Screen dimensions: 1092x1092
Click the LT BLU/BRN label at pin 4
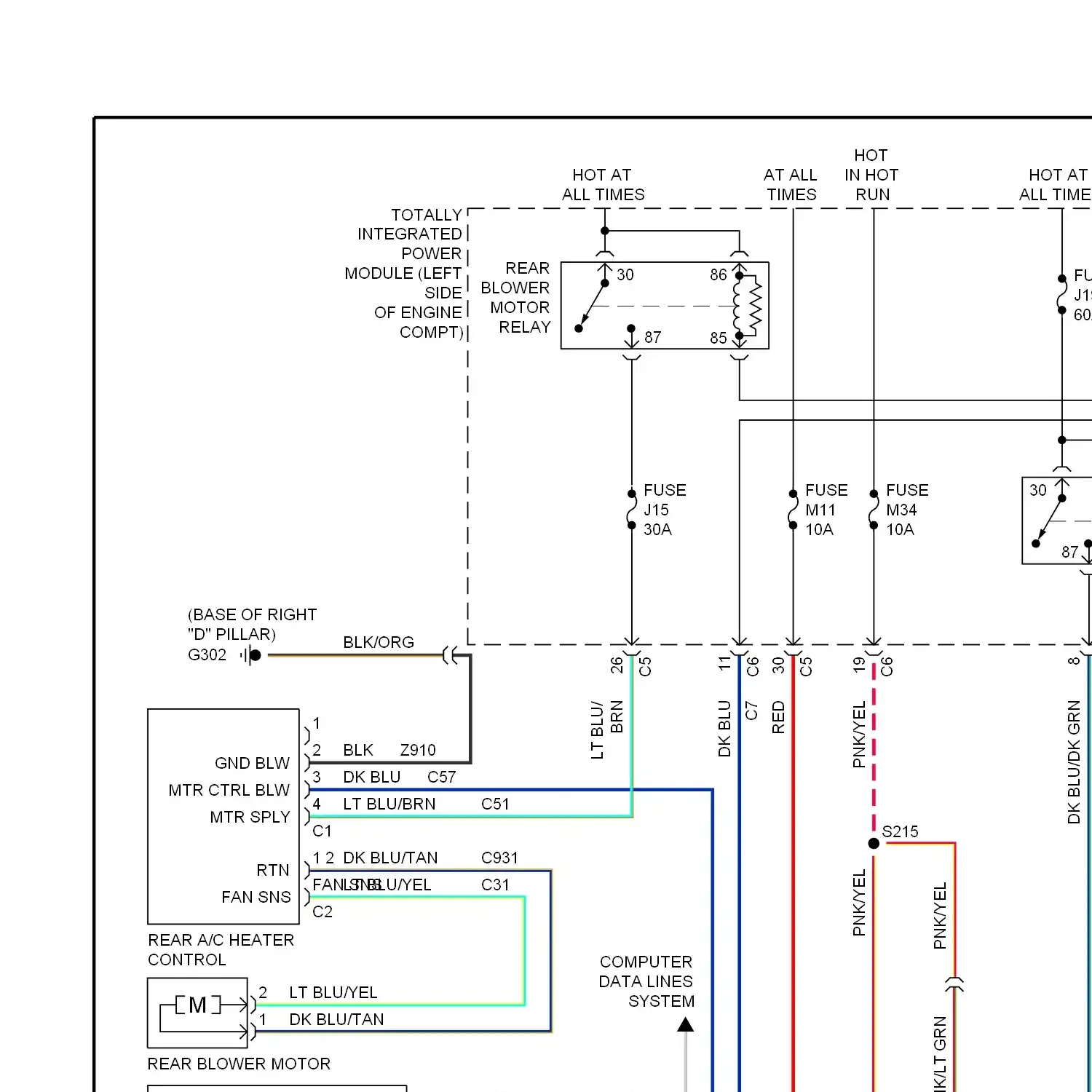[389, 804]
